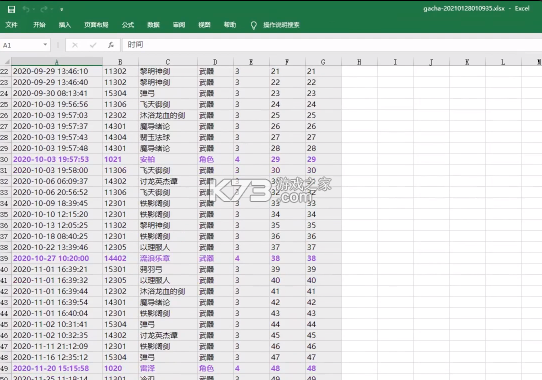Click cell 12305 in row 38
Screen dimensions: 542x380
tap(120, 247)
